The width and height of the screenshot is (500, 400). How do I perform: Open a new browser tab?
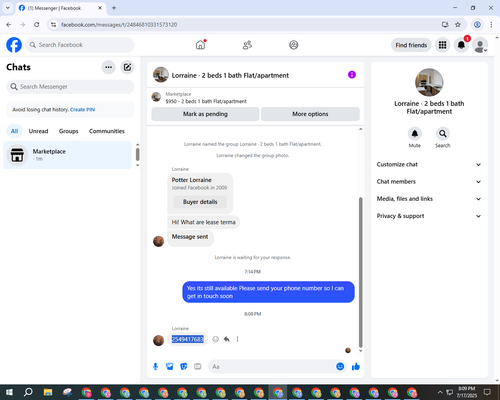(114, 8)
